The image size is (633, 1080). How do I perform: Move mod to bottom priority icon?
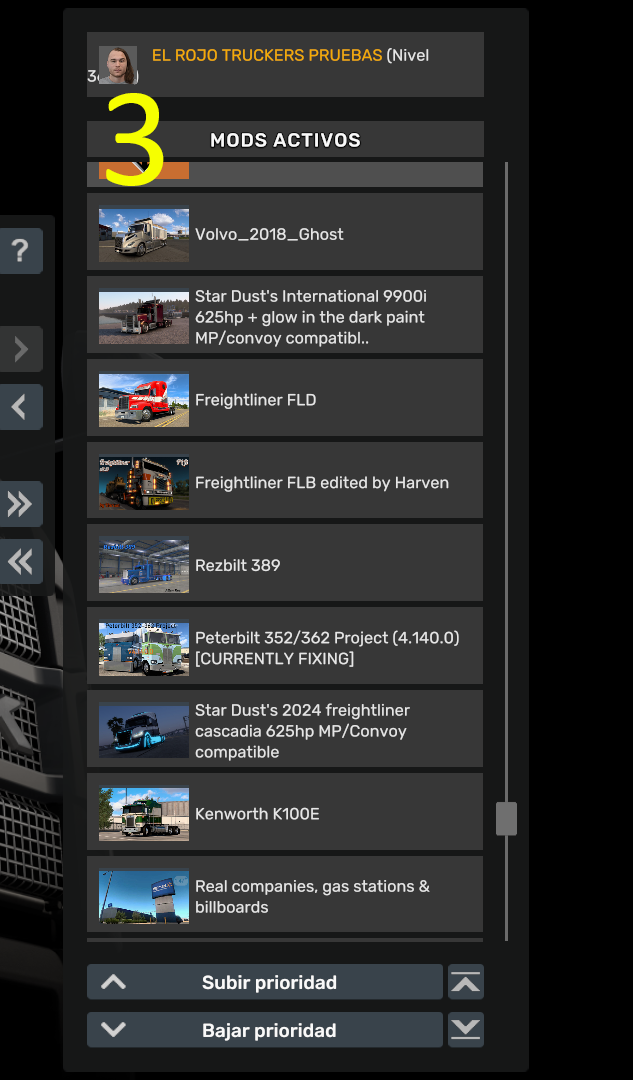[x=466, y=1030]
